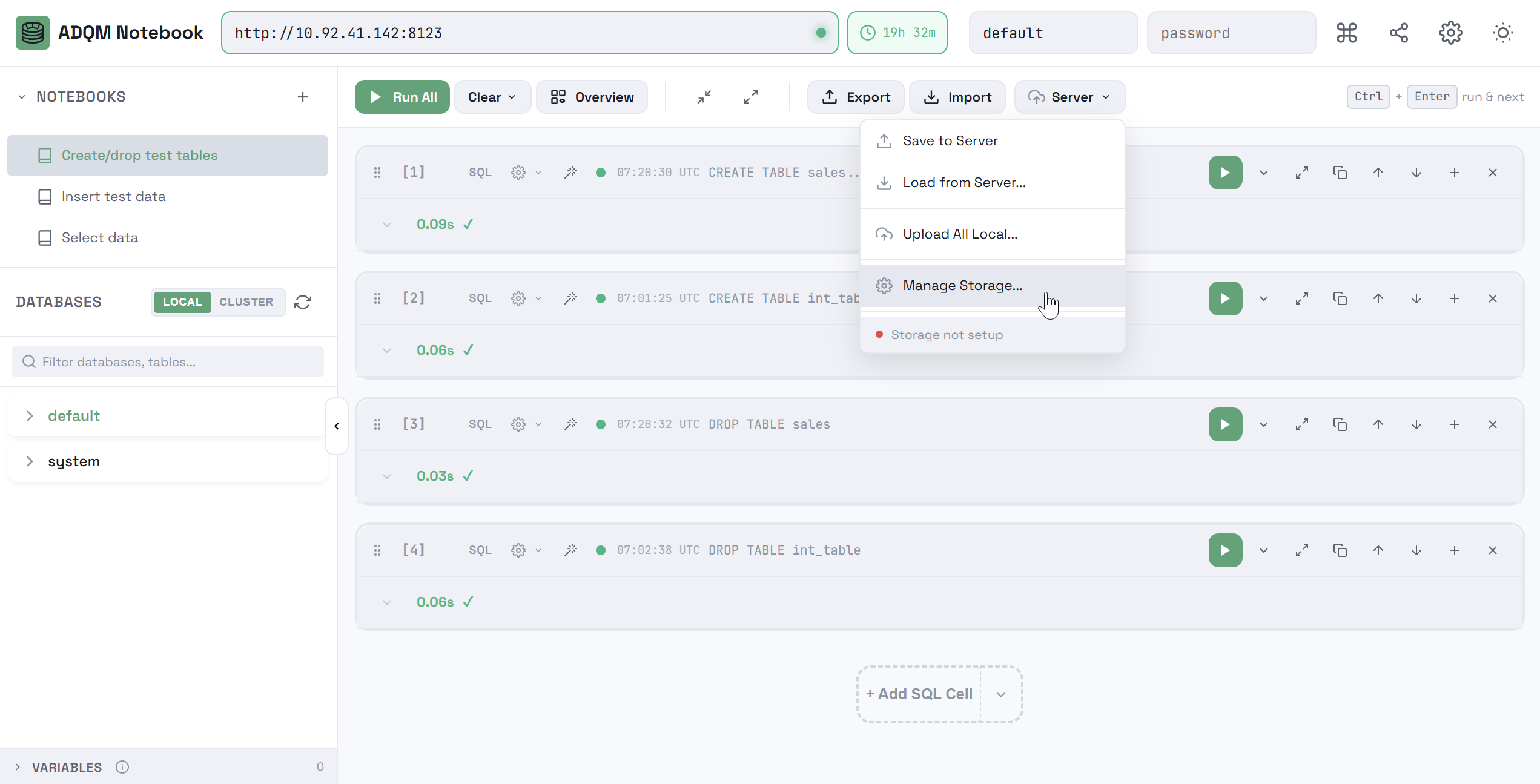Viewport: 1540px width, 784px height.
Task: Open Insert test data notebook
Action: pyautogui.click(x=168, y=197)
